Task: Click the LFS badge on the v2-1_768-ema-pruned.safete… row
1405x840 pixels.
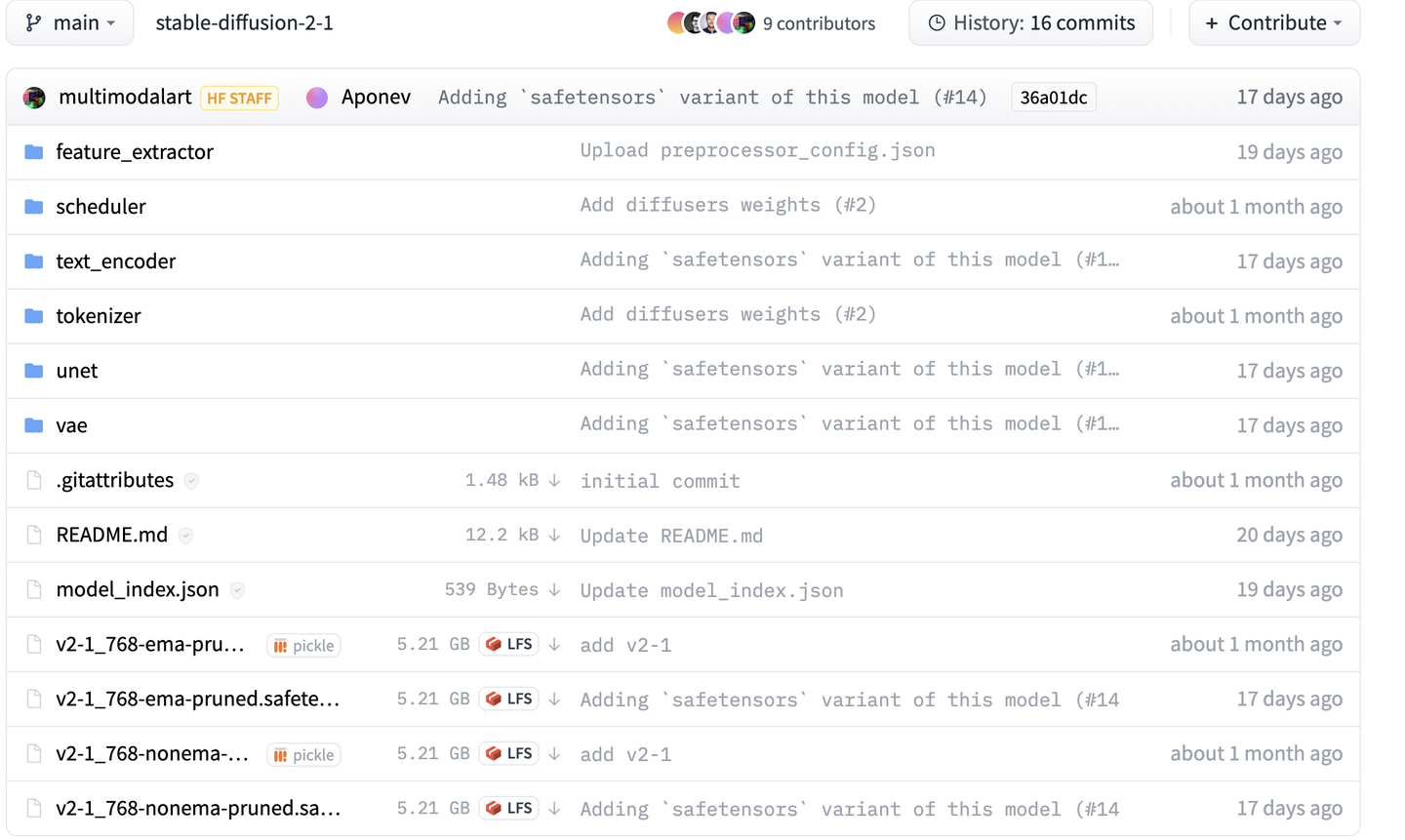Action: 508,699
